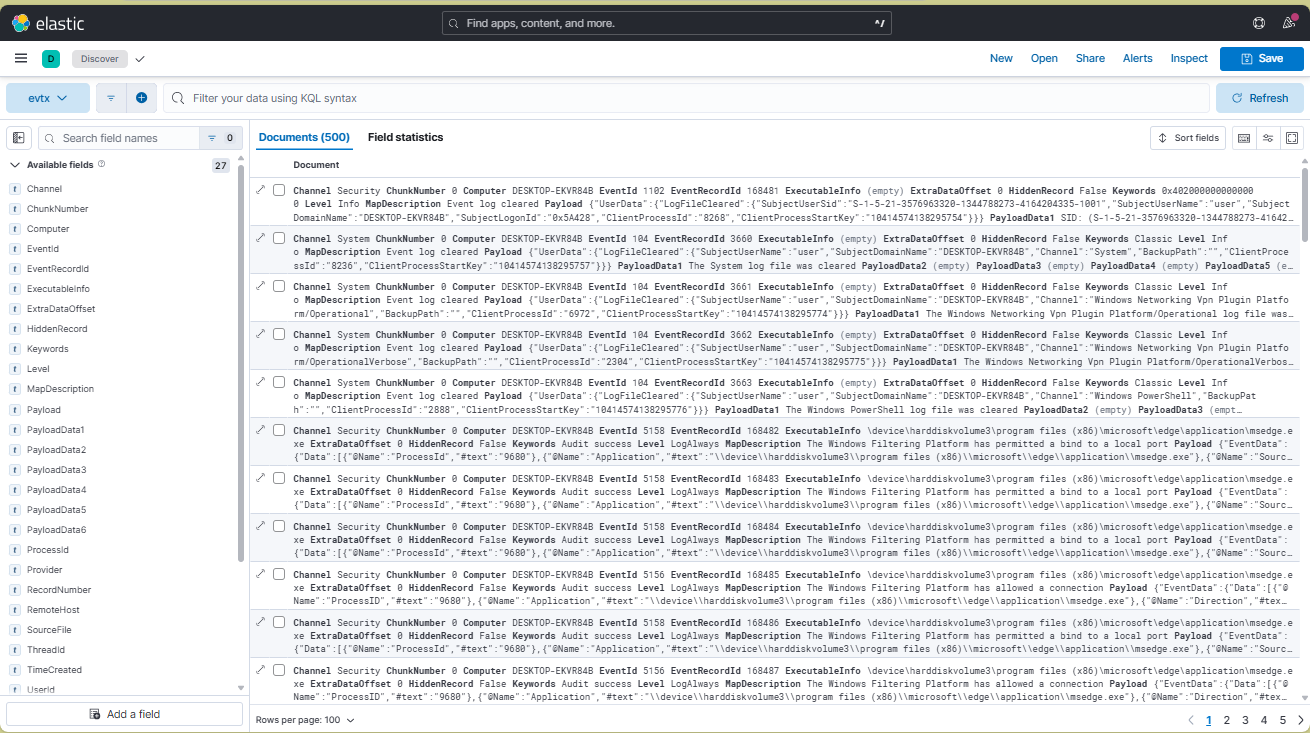Open the notifications bell
The width and height of the screenshot is (1310, 733).
pyautogui.click(x=1288, y=22)
